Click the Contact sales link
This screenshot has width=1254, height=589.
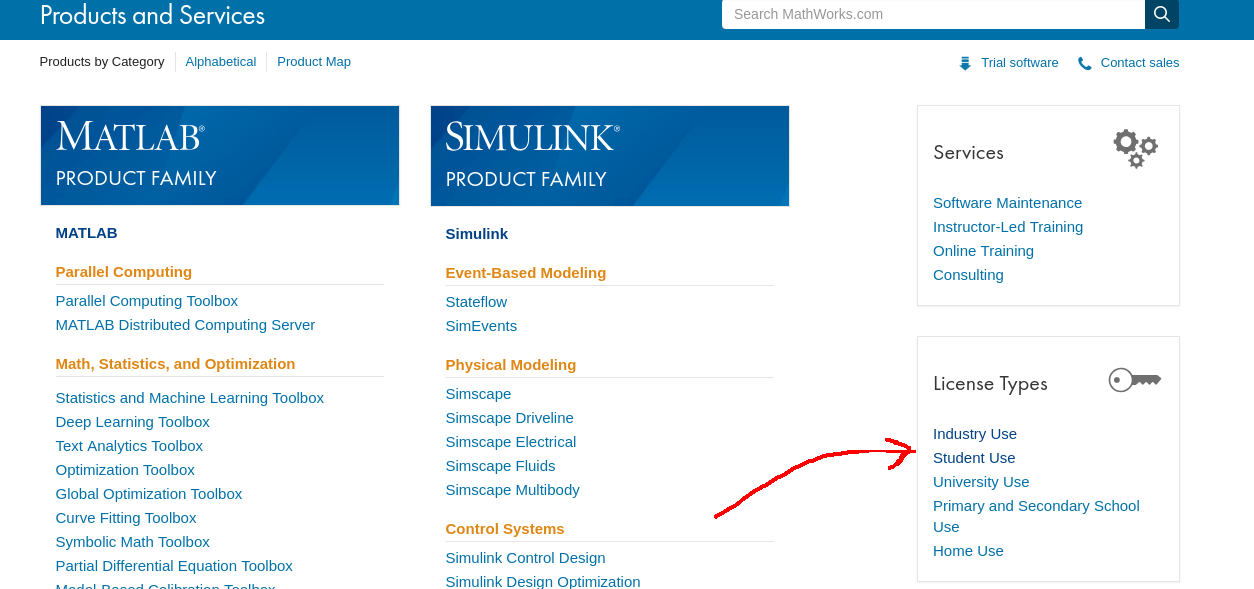tap(1139, 62)
